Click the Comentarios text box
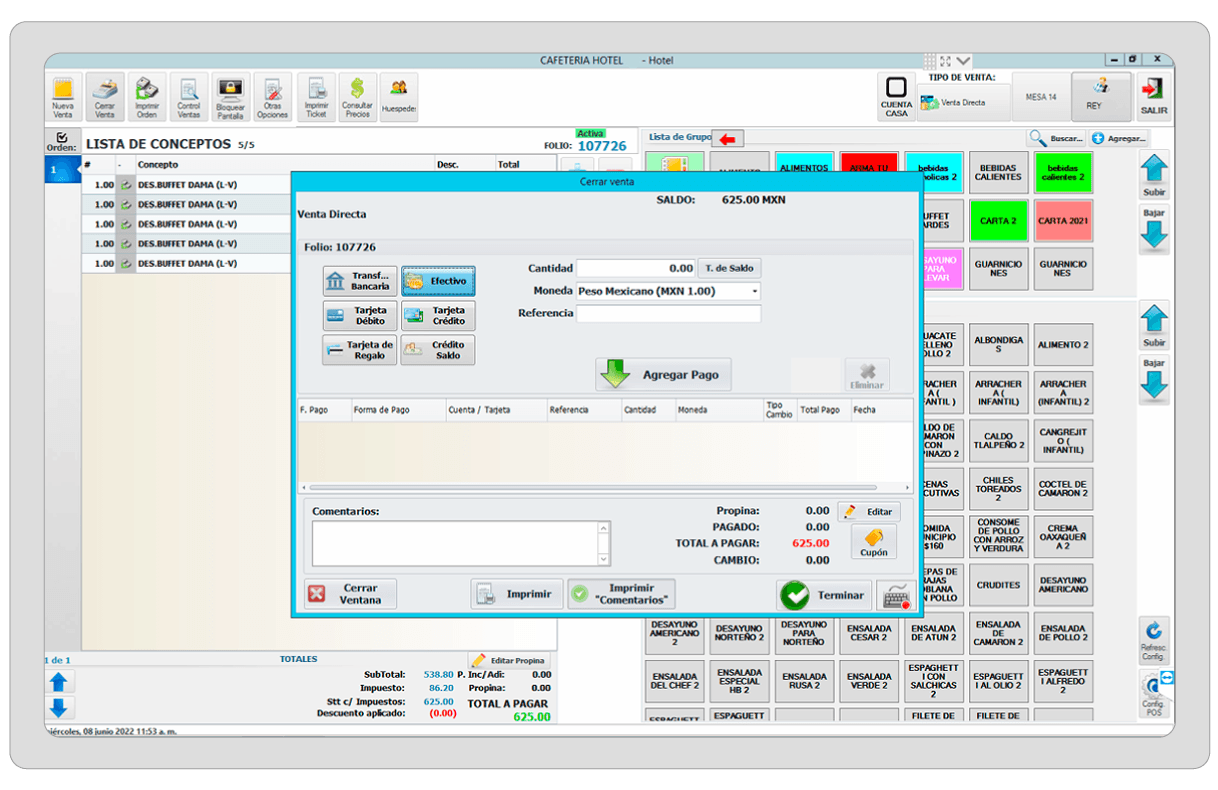The image size is (1218, 790). point(461,543)
